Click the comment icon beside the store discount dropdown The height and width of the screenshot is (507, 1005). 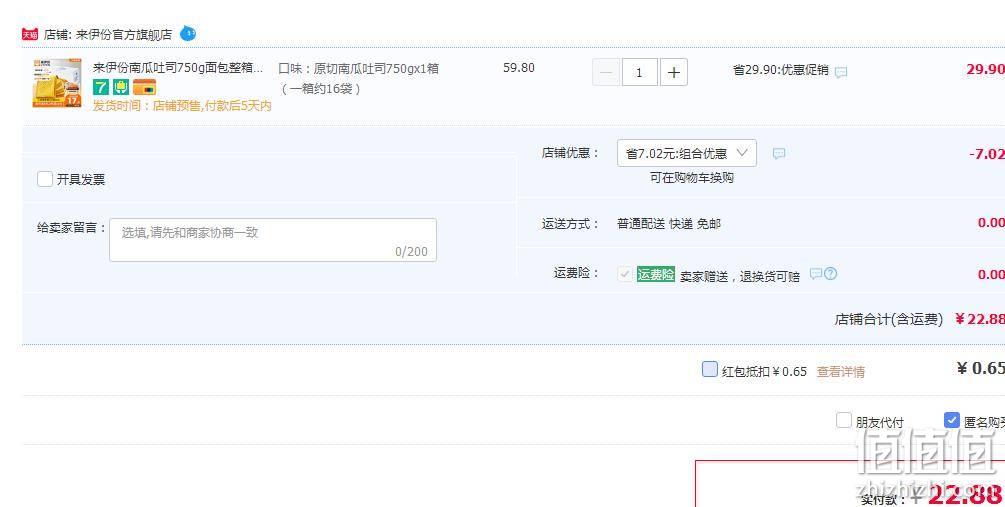(779, 153)
